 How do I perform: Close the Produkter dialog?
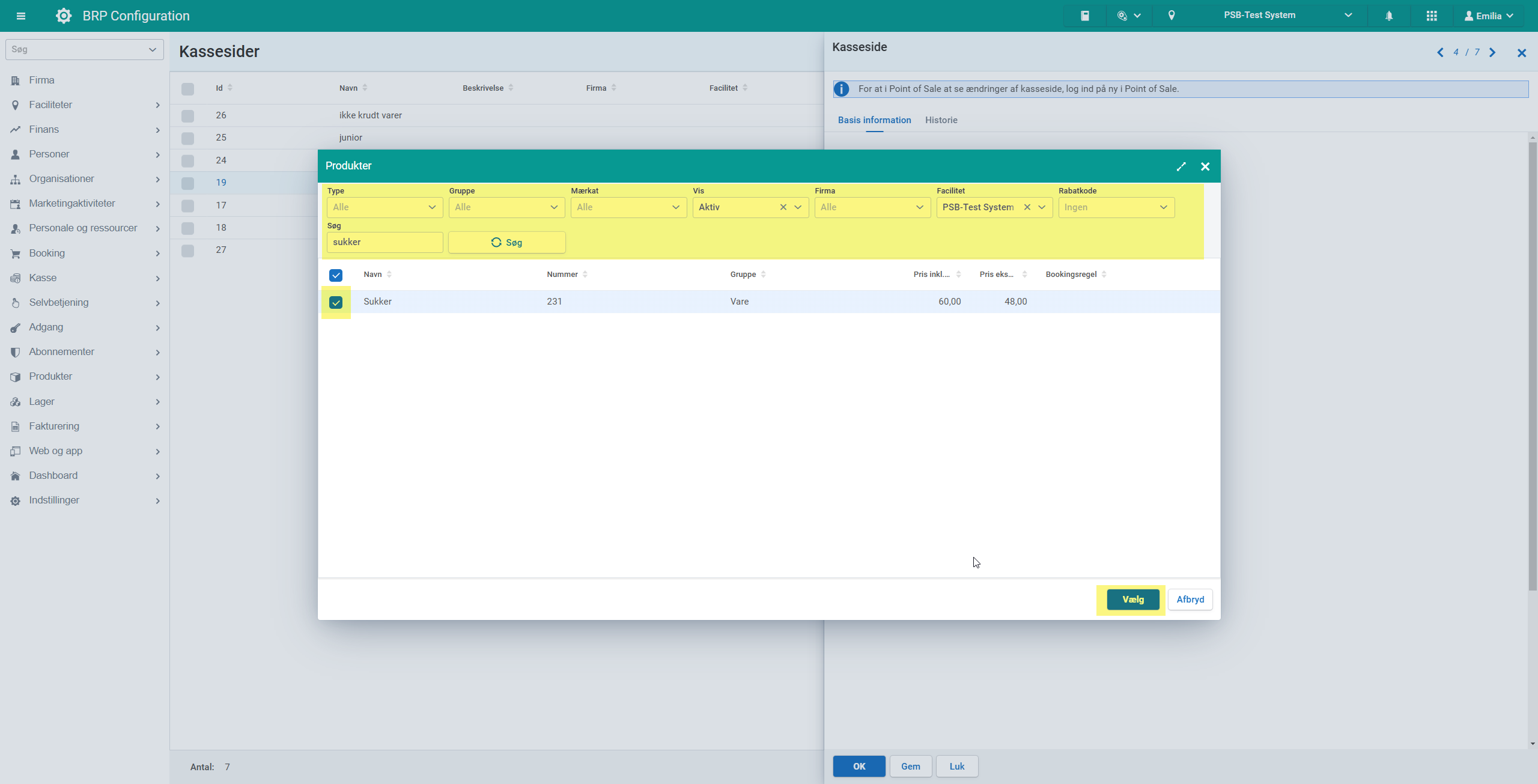point(1205,166)
